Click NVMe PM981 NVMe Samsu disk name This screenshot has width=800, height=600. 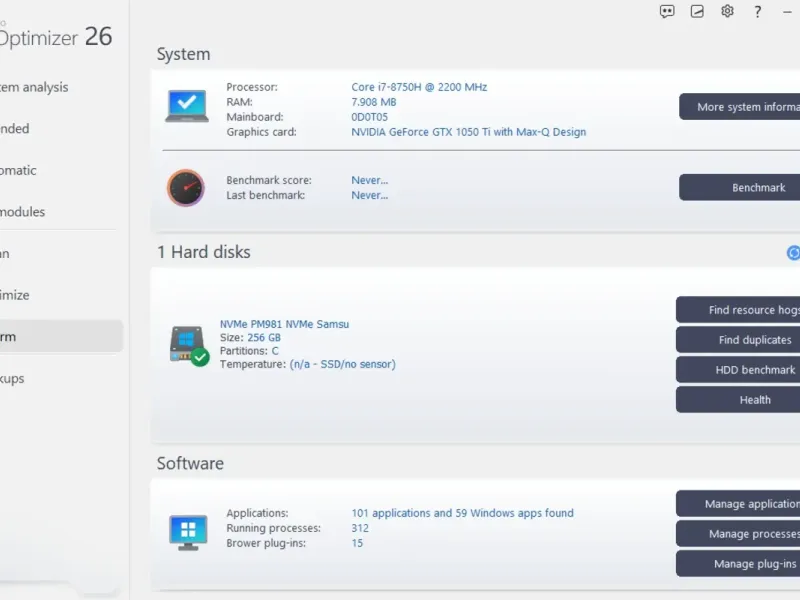284,324
